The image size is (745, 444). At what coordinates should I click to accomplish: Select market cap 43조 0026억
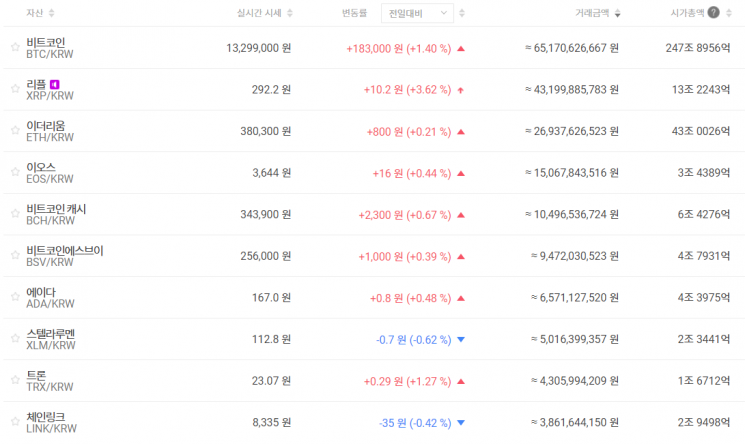701,131
